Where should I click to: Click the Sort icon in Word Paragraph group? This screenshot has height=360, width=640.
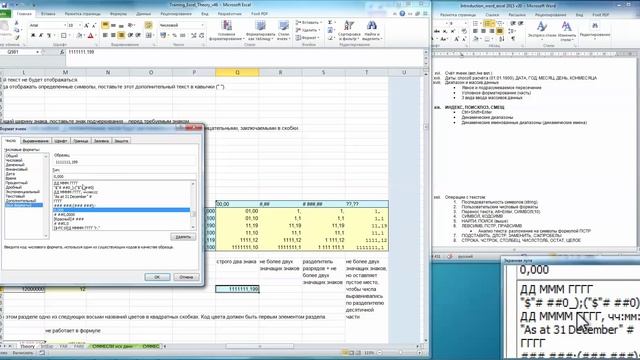[502, 39]
